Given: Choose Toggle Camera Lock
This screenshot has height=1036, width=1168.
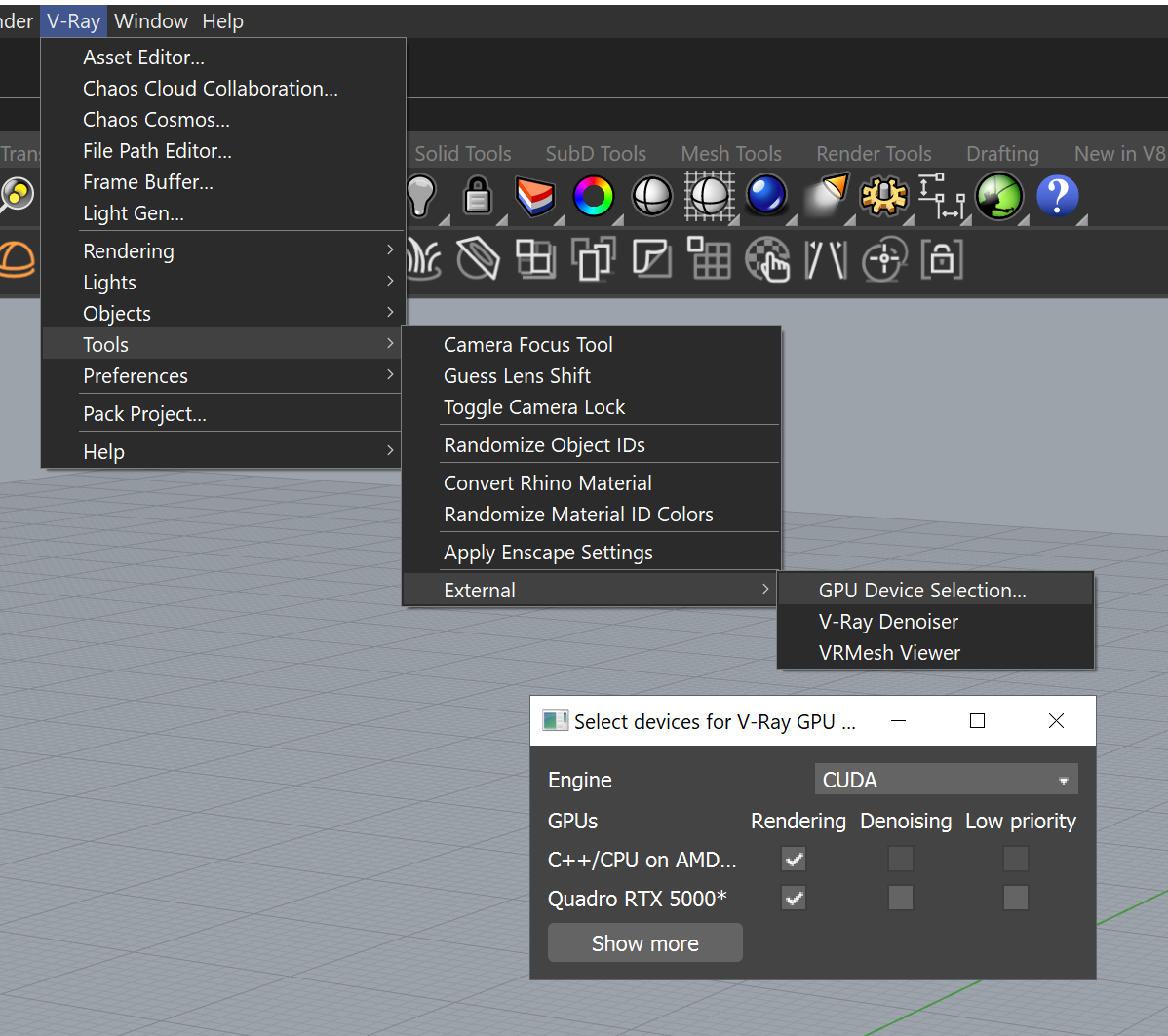Looking at the screenshot, I should (591, 407).
